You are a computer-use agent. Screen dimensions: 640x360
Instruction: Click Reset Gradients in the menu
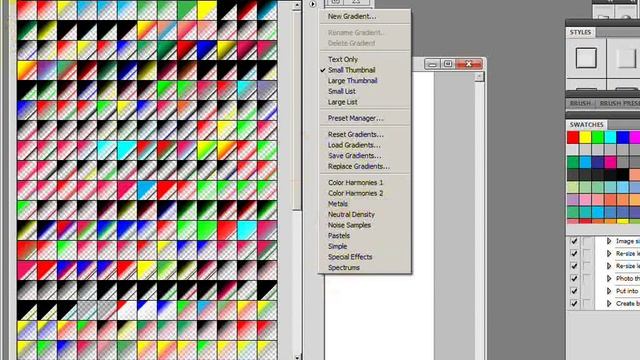[x=356, y=134]
